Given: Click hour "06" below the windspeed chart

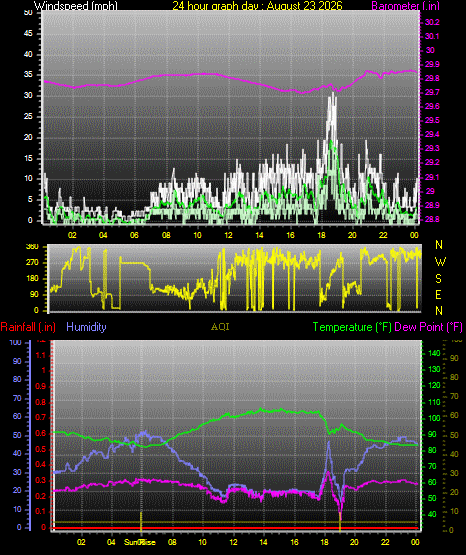Looking at the screenshot, I should tap(134, 235).
